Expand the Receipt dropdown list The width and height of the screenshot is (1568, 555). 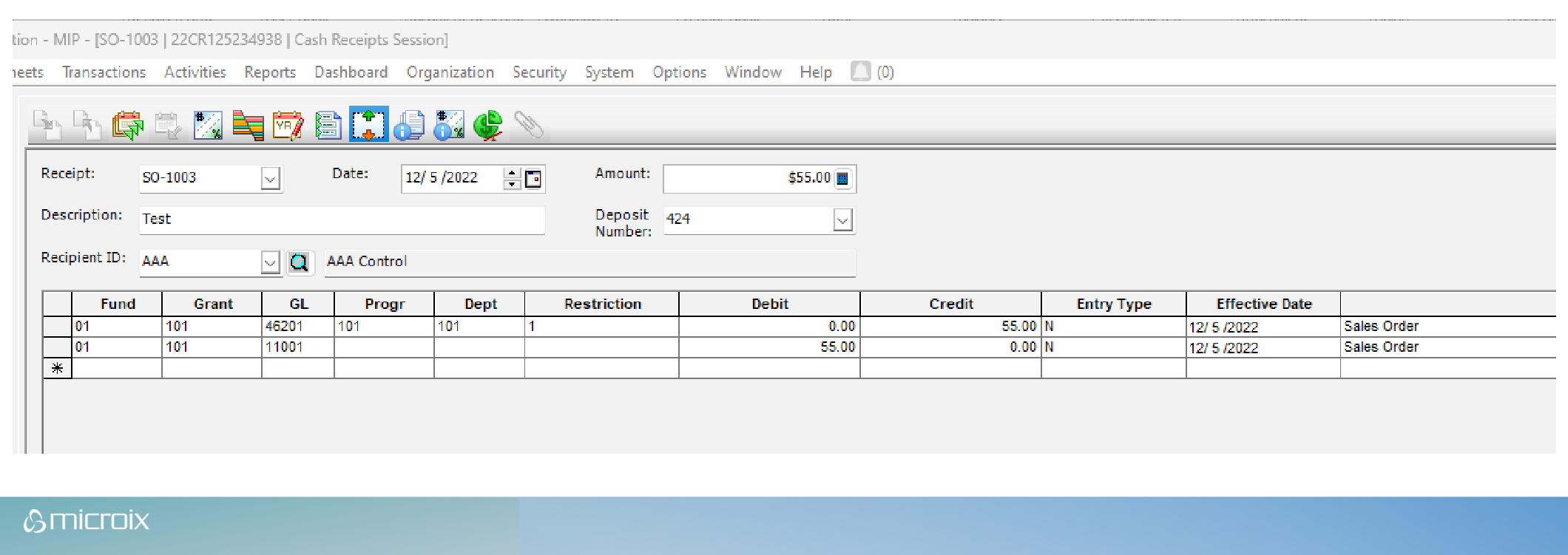[x=271, y=179]
